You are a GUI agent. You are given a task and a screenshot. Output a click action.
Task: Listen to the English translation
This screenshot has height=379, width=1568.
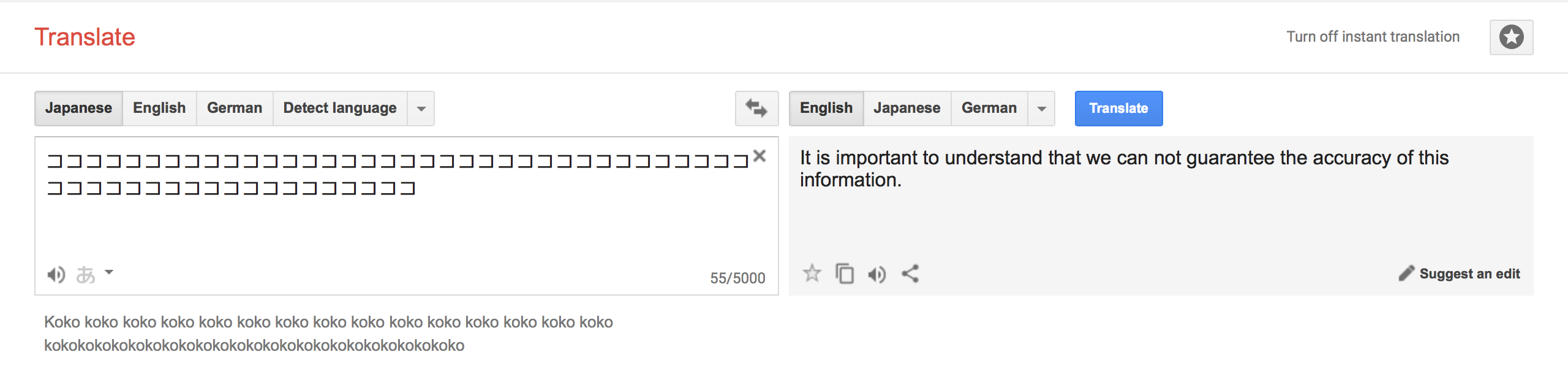click(x=877, y=274)
